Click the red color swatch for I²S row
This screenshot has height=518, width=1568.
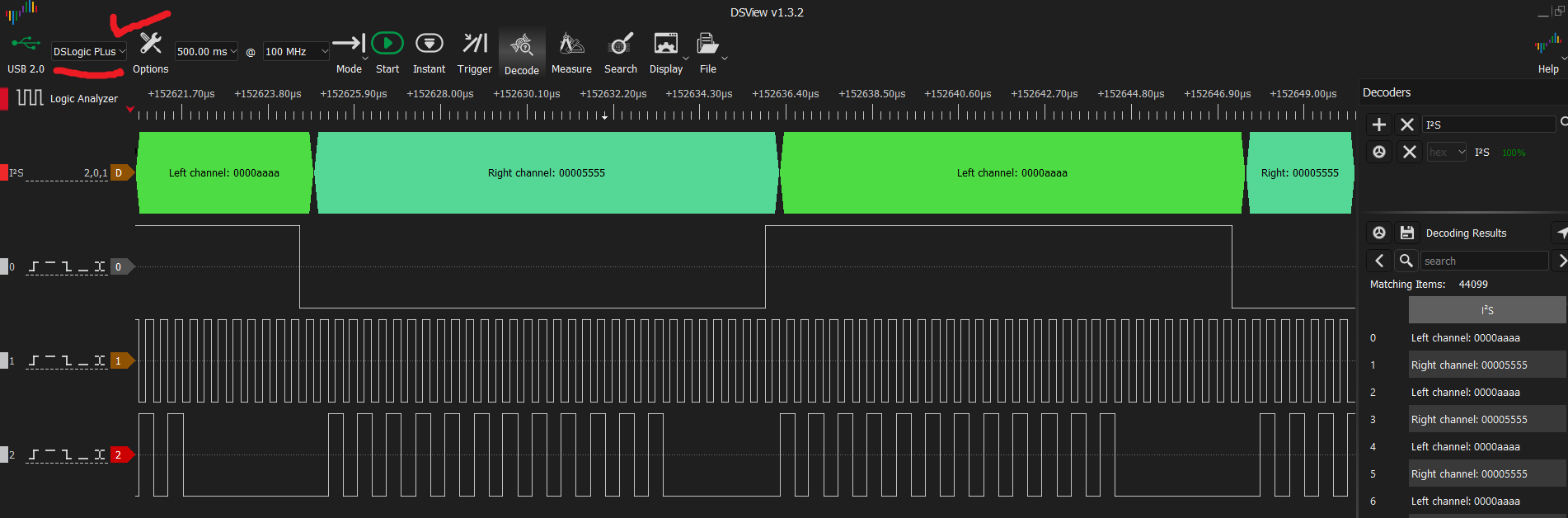(x=3, y=172)
